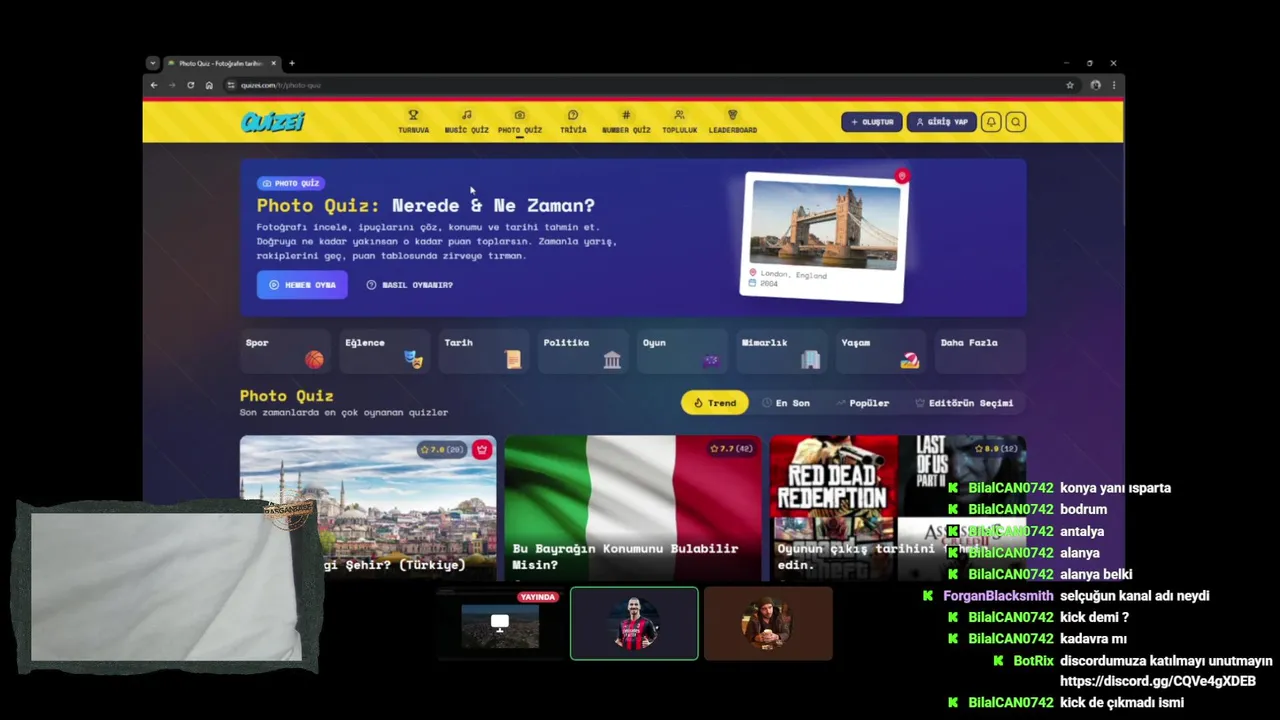The image size is (1280, 720).
Task: Click the rating 7.0 (29) badge
Action: pyautogui.click(x=441, y=450)
